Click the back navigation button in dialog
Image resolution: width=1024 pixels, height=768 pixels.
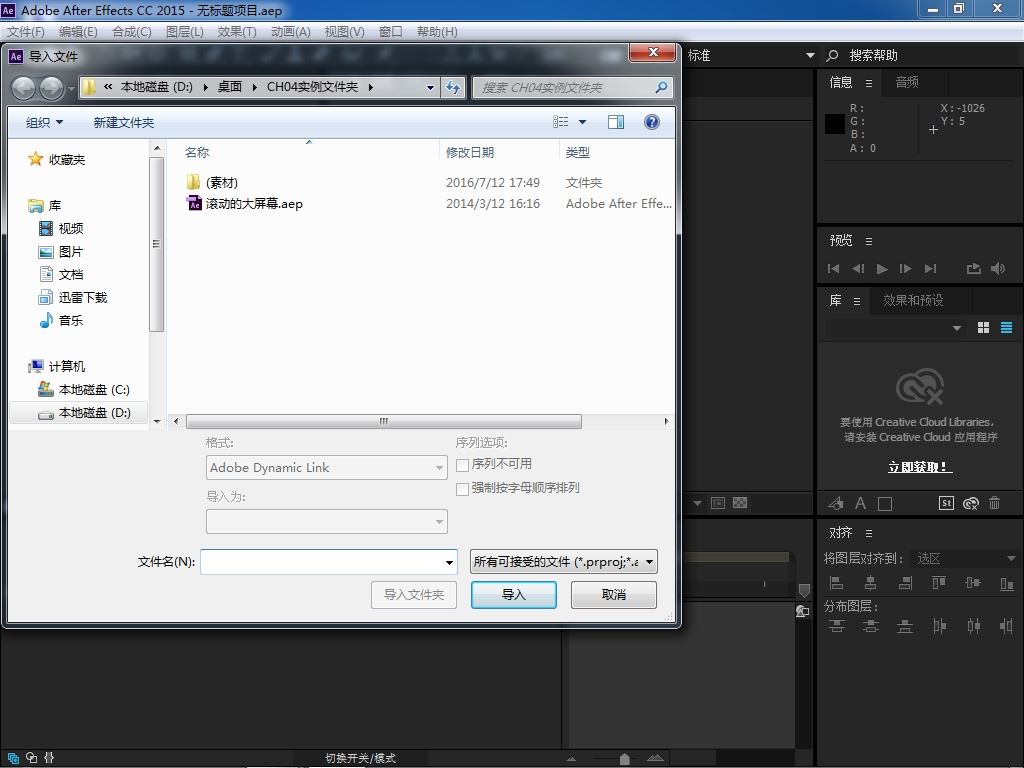coord(24,88)
